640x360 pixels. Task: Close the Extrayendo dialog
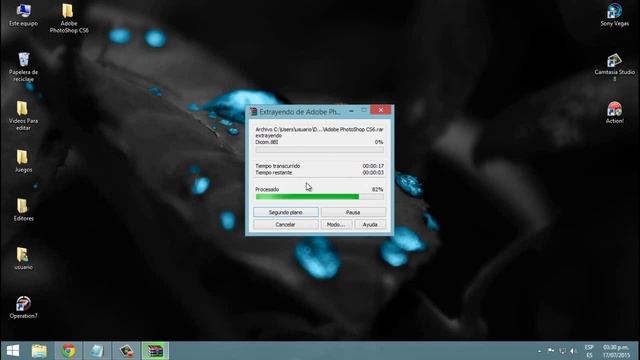tap(381, 110)
